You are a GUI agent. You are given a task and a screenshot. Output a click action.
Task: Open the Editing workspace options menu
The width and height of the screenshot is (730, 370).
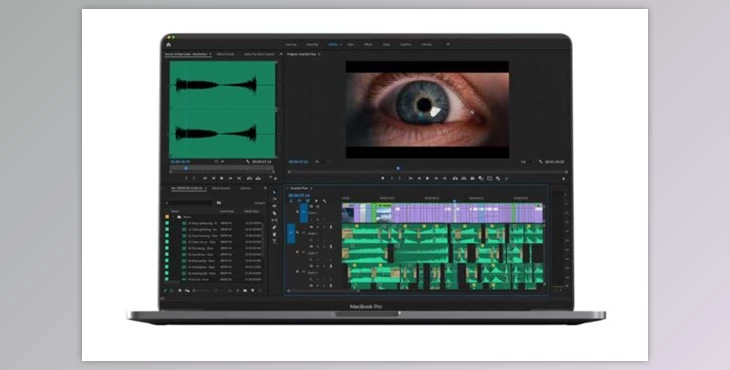pos(341,45)
